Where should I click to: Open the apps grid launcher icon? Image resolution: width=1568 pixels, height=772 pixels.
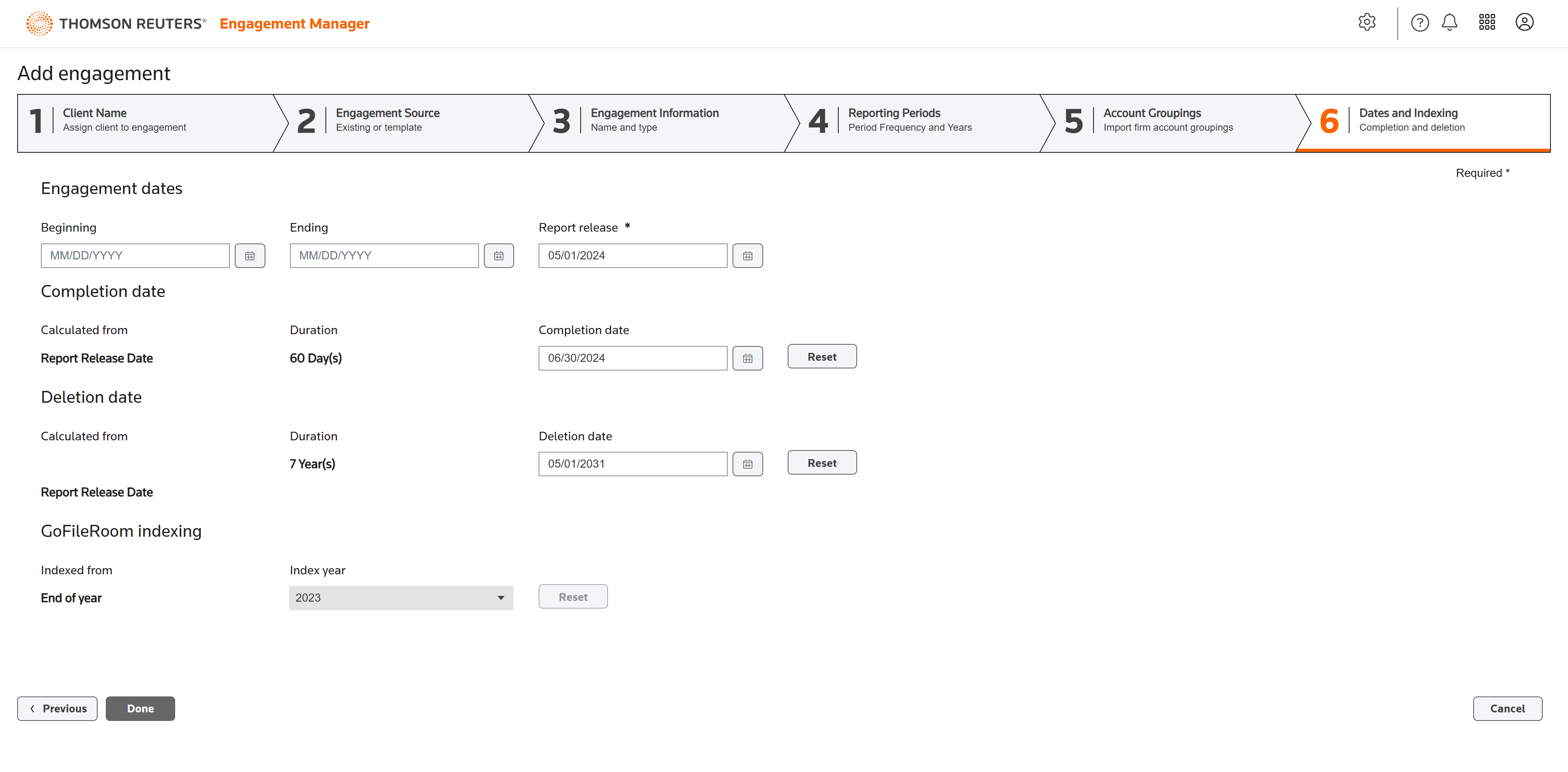(1486, 22)
